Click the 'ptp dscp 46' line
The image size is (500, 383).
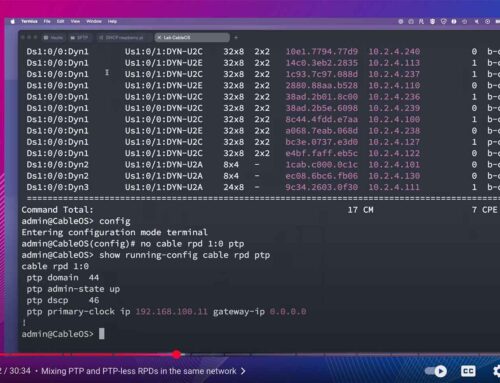(63, 300)
